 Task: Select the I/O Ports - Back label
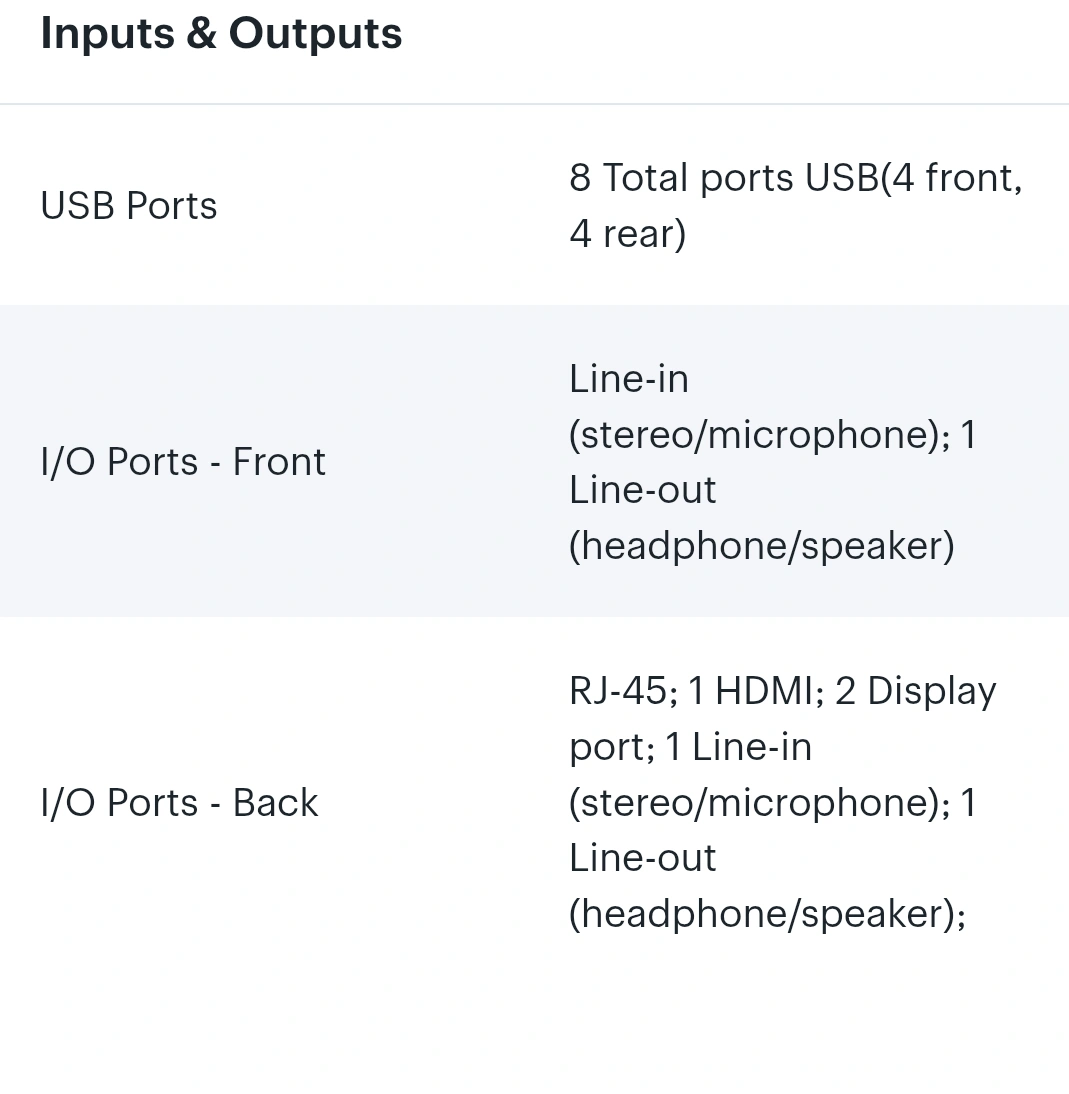(x=179, y=803)
